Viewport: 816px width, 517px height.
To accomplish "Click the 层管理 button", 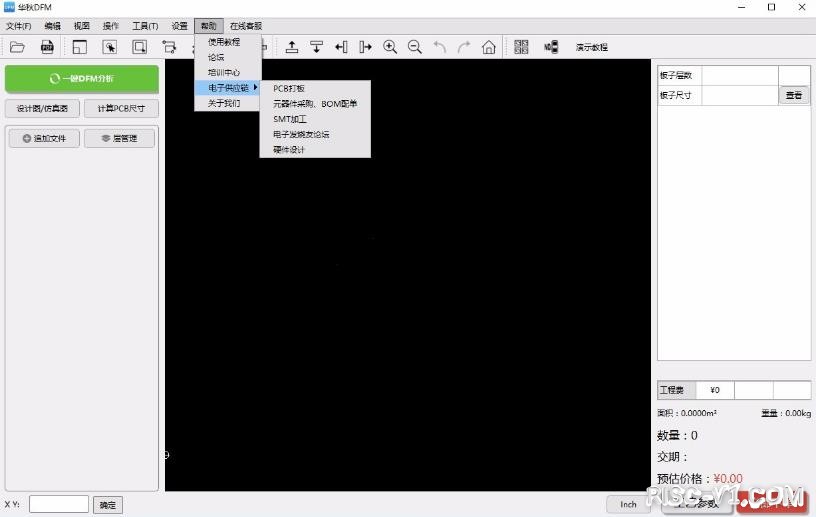I will point(120,138).
